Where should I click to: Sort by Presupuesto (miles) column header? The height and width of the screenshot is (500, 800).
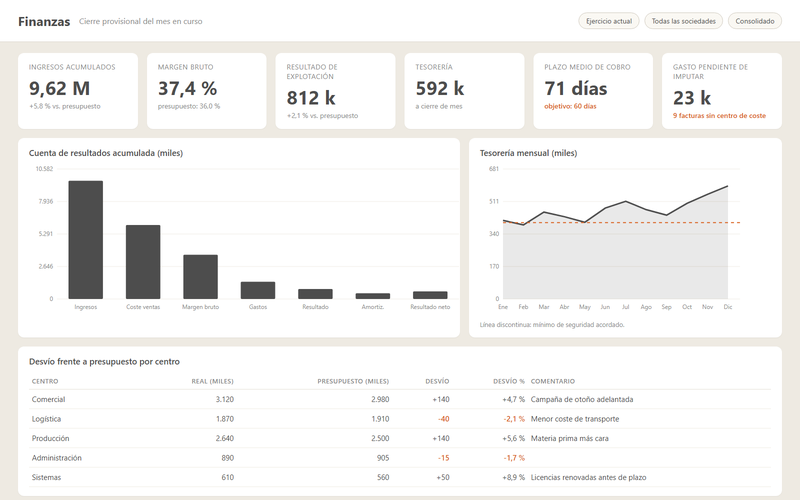click(353, 381)
